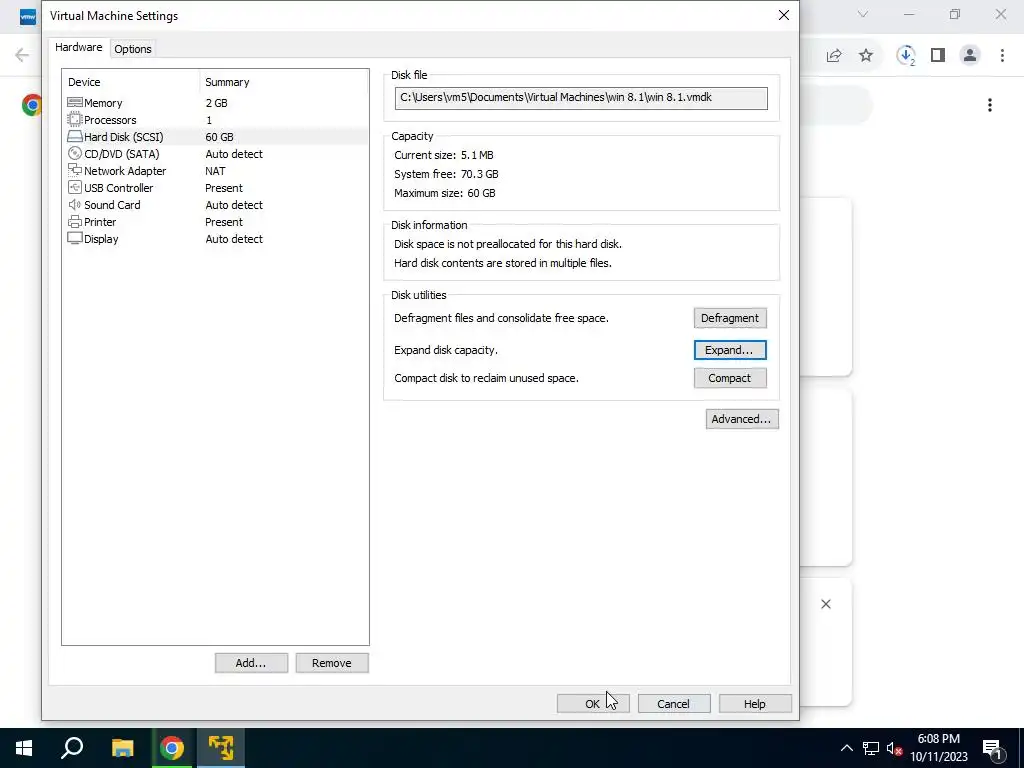Dismiss the Chrome page card with X
The image size is (1024, 768).
coord(826,604)
